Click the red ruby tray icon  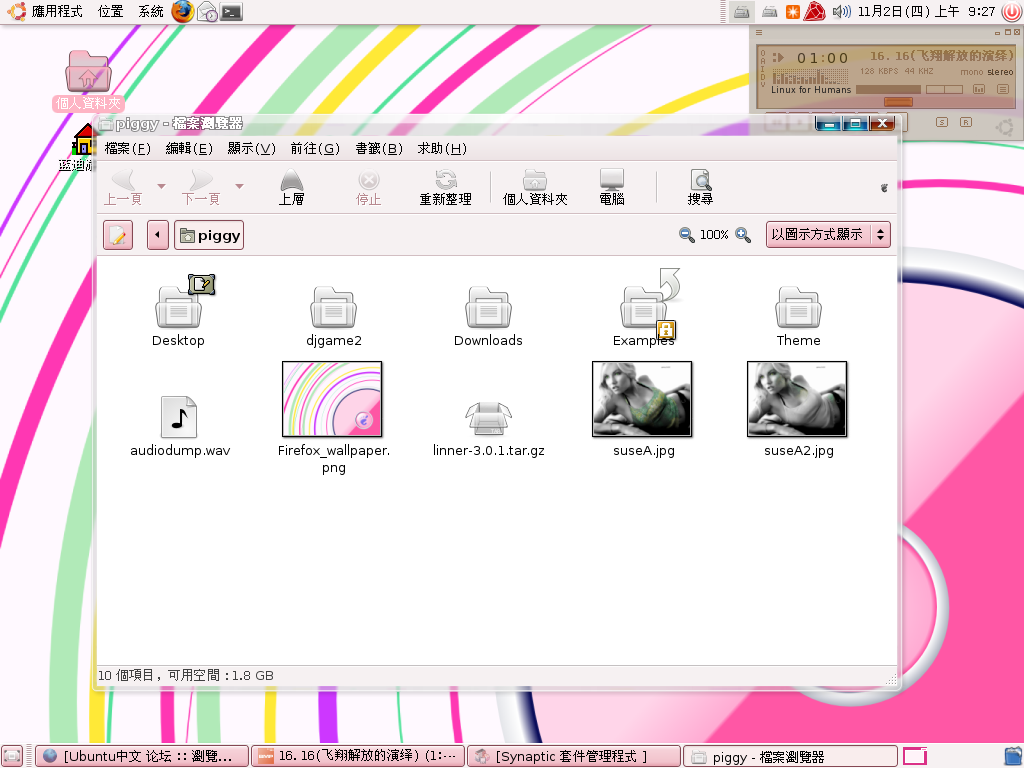click(x=814, y=11)
